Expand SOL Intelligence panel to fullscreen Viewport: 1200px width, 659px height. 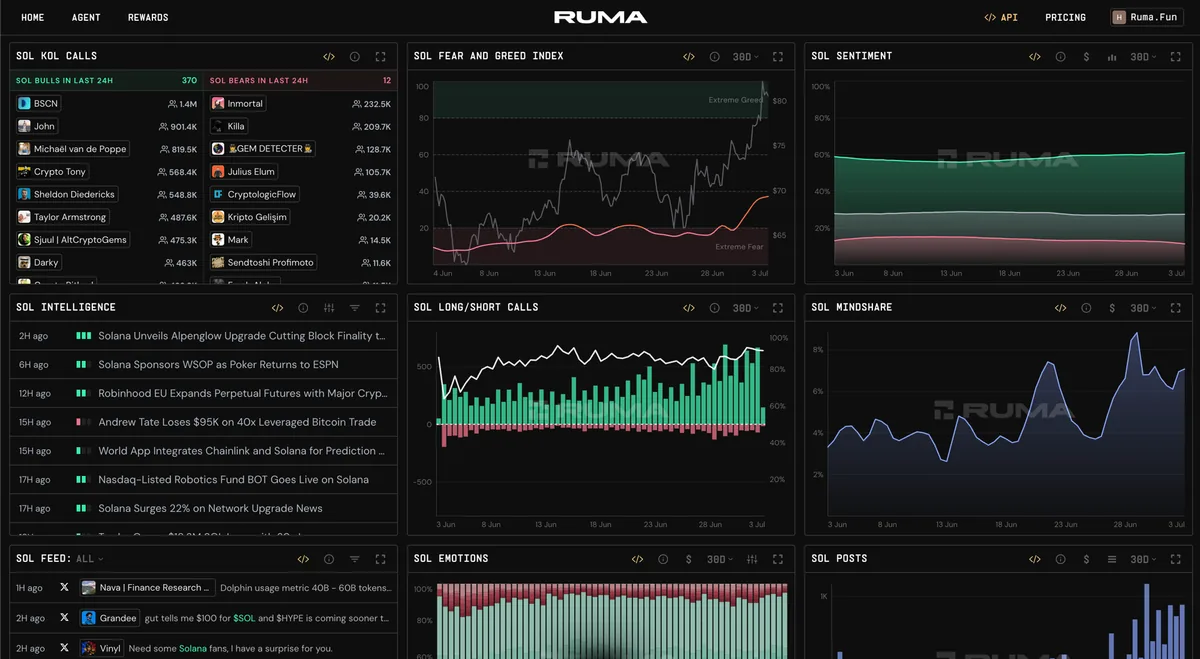tap(380, 308)
